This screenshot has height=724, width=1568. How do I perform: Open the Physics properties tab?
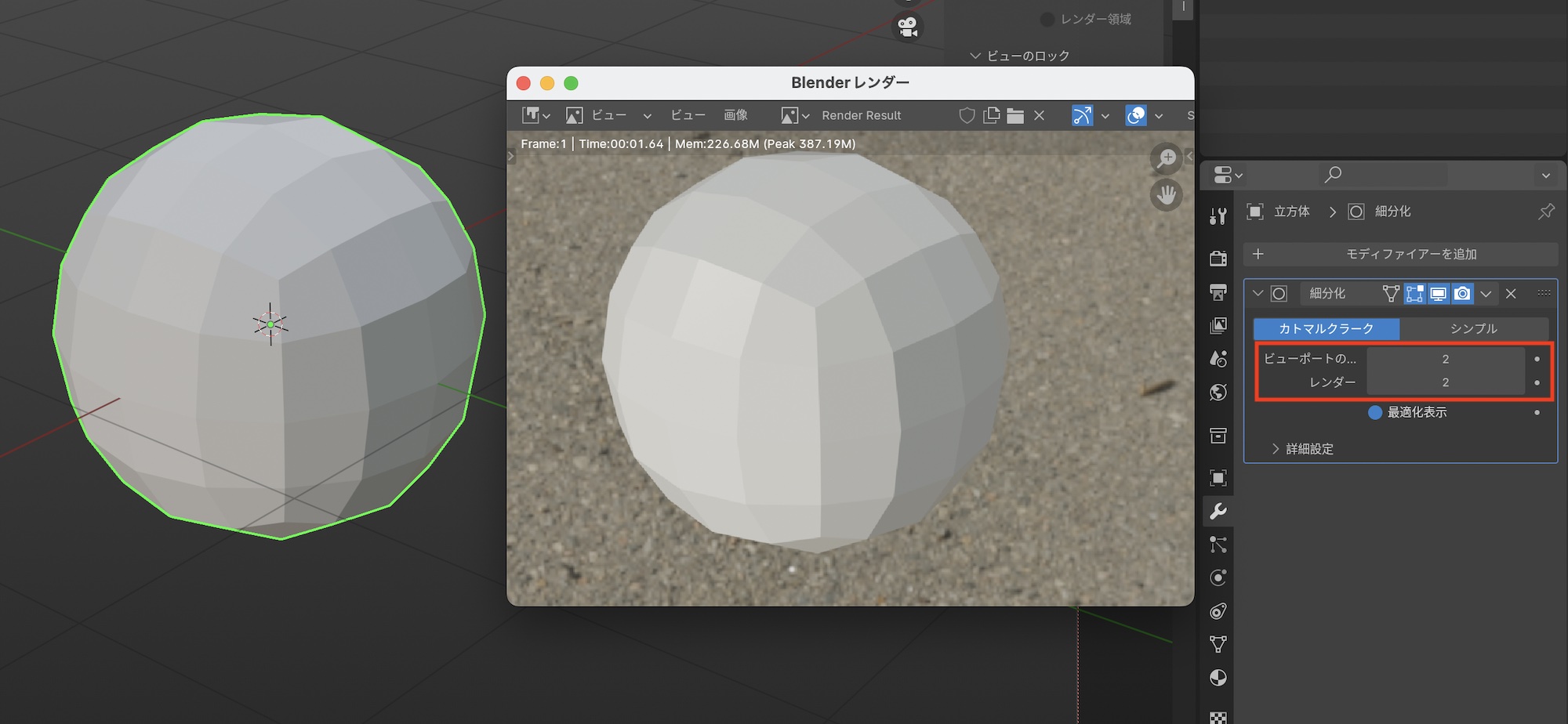[x=1218, y=577]
